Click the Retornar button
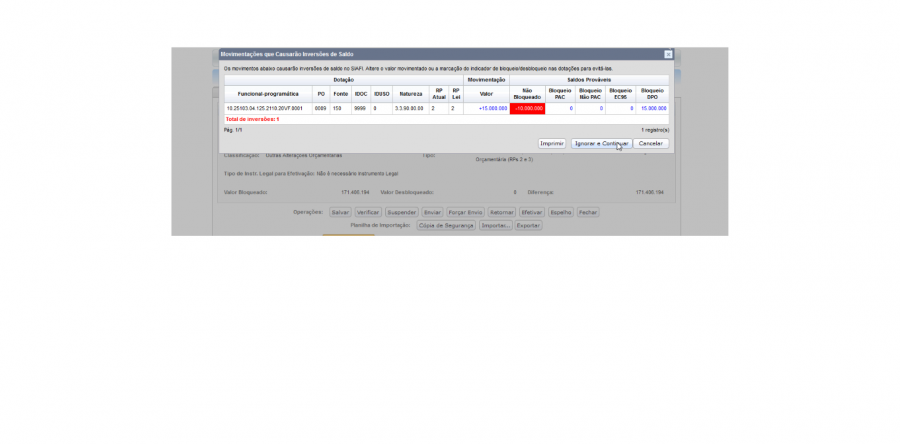 (x=502, y=212)
